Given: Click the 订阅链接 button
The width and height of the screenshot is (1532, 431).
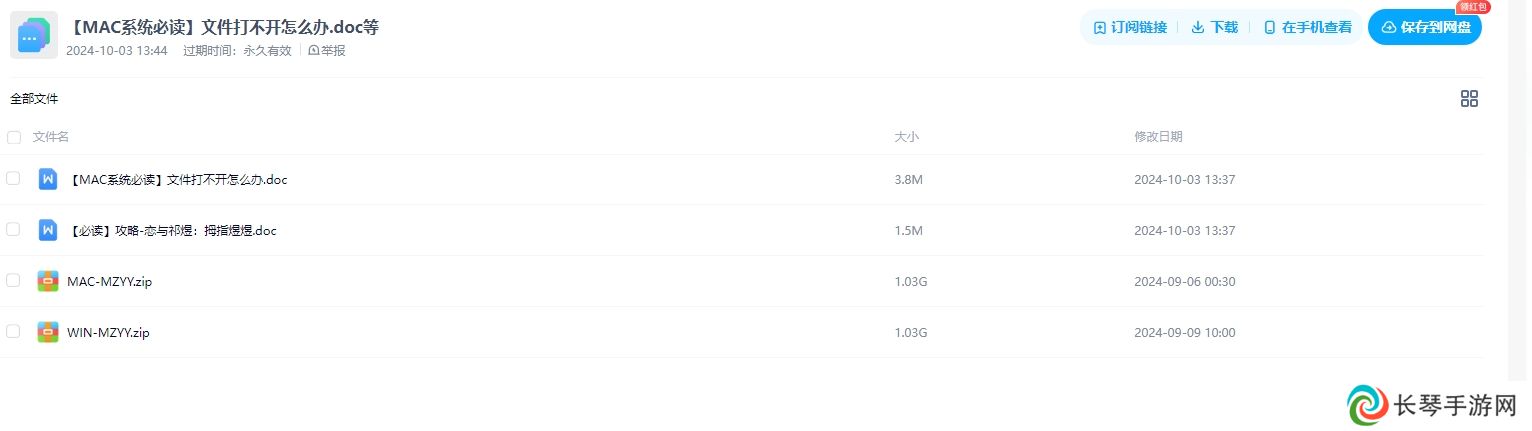Looking at the screenshot, I should point(1130,27).
